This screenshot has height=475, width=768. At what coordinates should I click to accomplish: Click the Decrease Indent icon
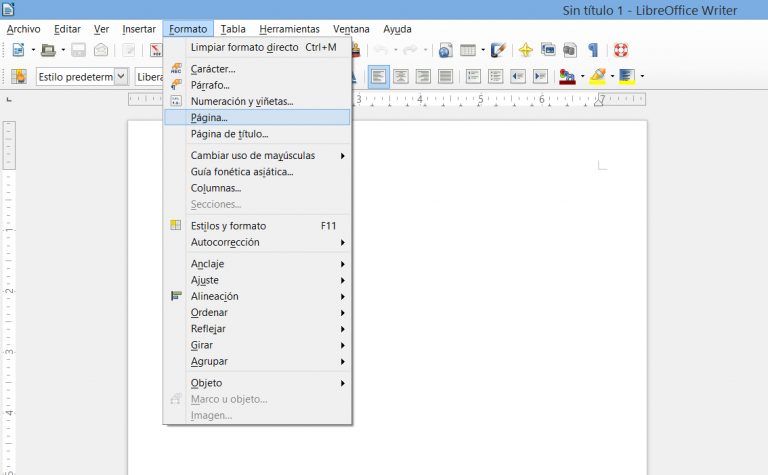(x=518, y=76)
